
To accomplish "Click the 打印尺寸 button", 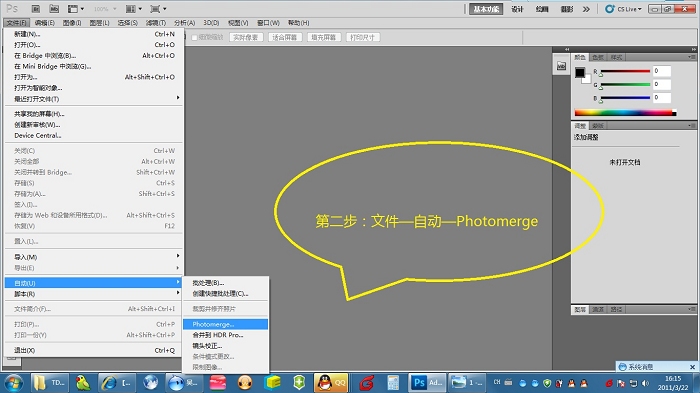I will (x=363, y=38).
